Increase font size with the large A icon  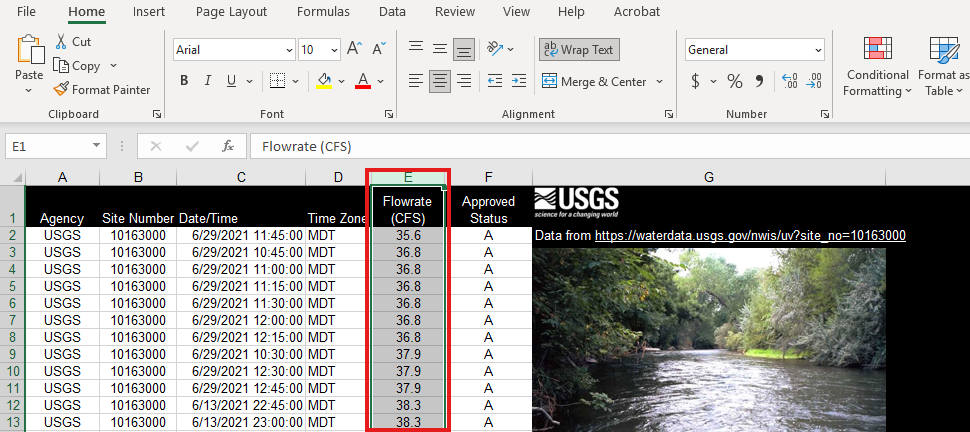[x=354, y=49]
